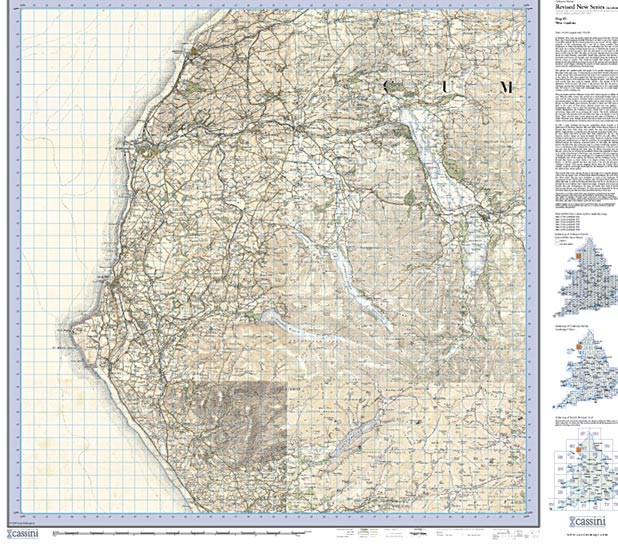Open the bottom sheet index grid diagram
618x550 pixels.
[584, 470]
